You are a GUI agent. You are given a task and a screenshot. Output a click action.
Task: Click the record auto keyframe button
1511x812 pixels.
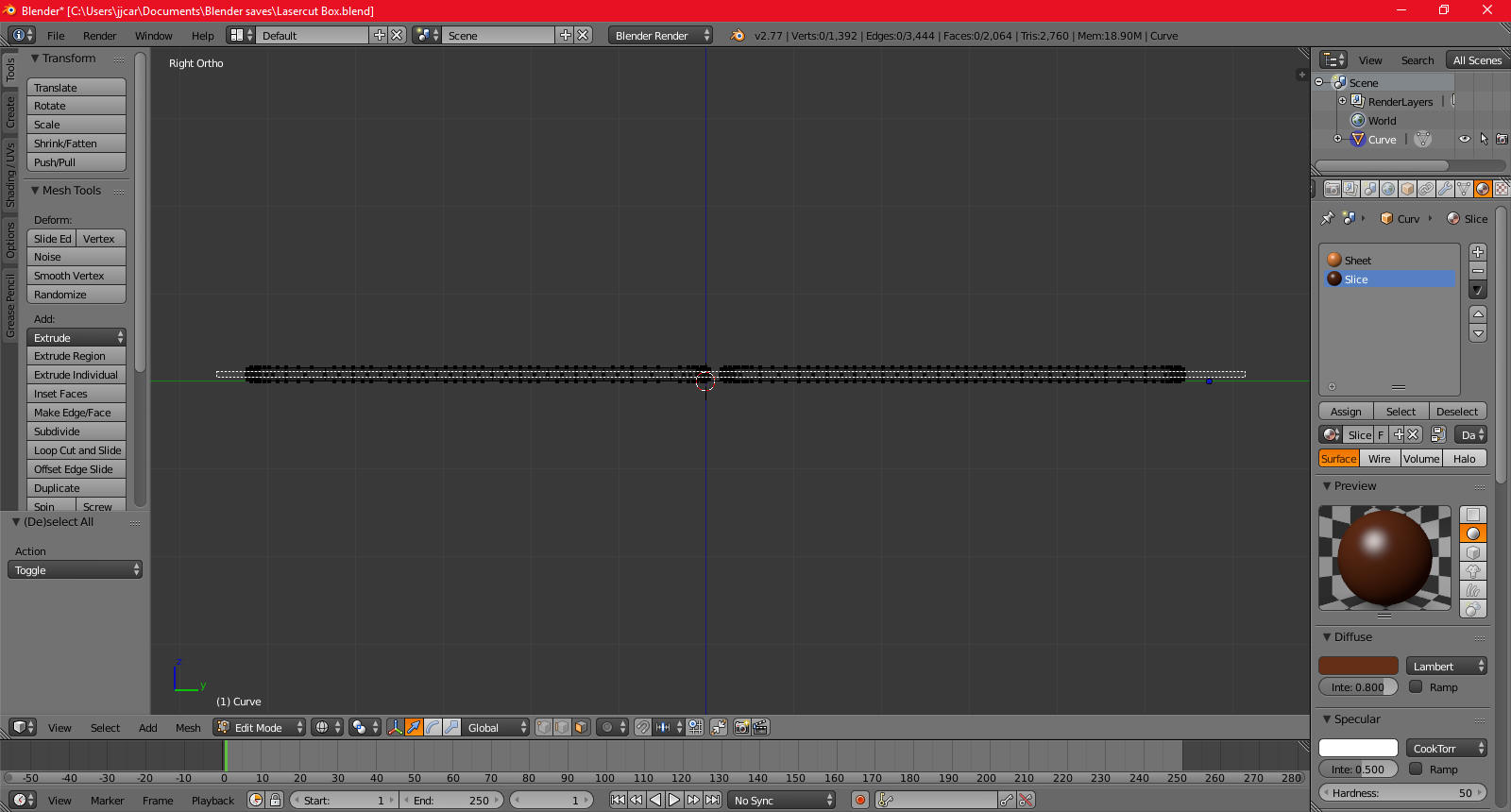click(x=859, y=800)
